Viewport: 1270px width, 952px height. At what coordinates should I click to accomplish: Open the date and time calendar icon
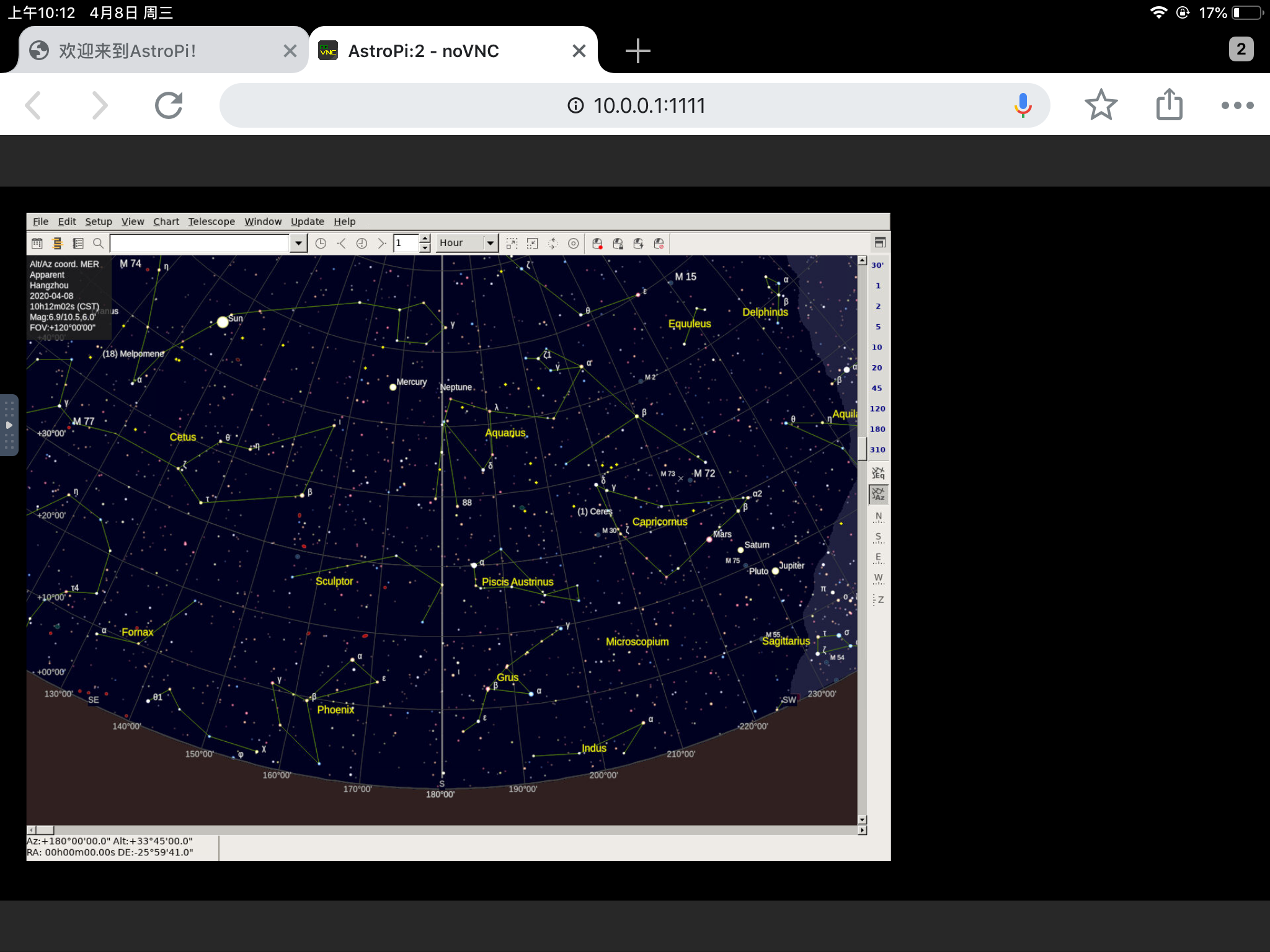[37, 244]
